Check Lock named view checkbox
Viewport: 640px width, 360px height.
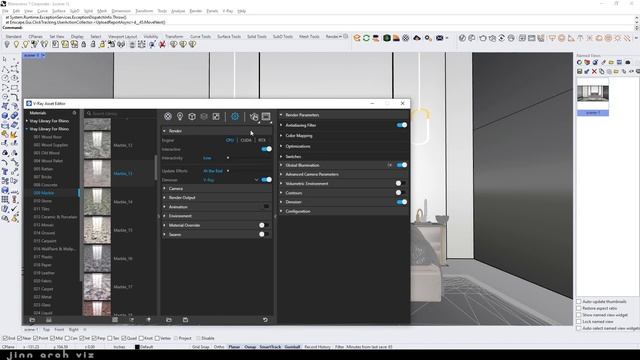click(579, 322)
